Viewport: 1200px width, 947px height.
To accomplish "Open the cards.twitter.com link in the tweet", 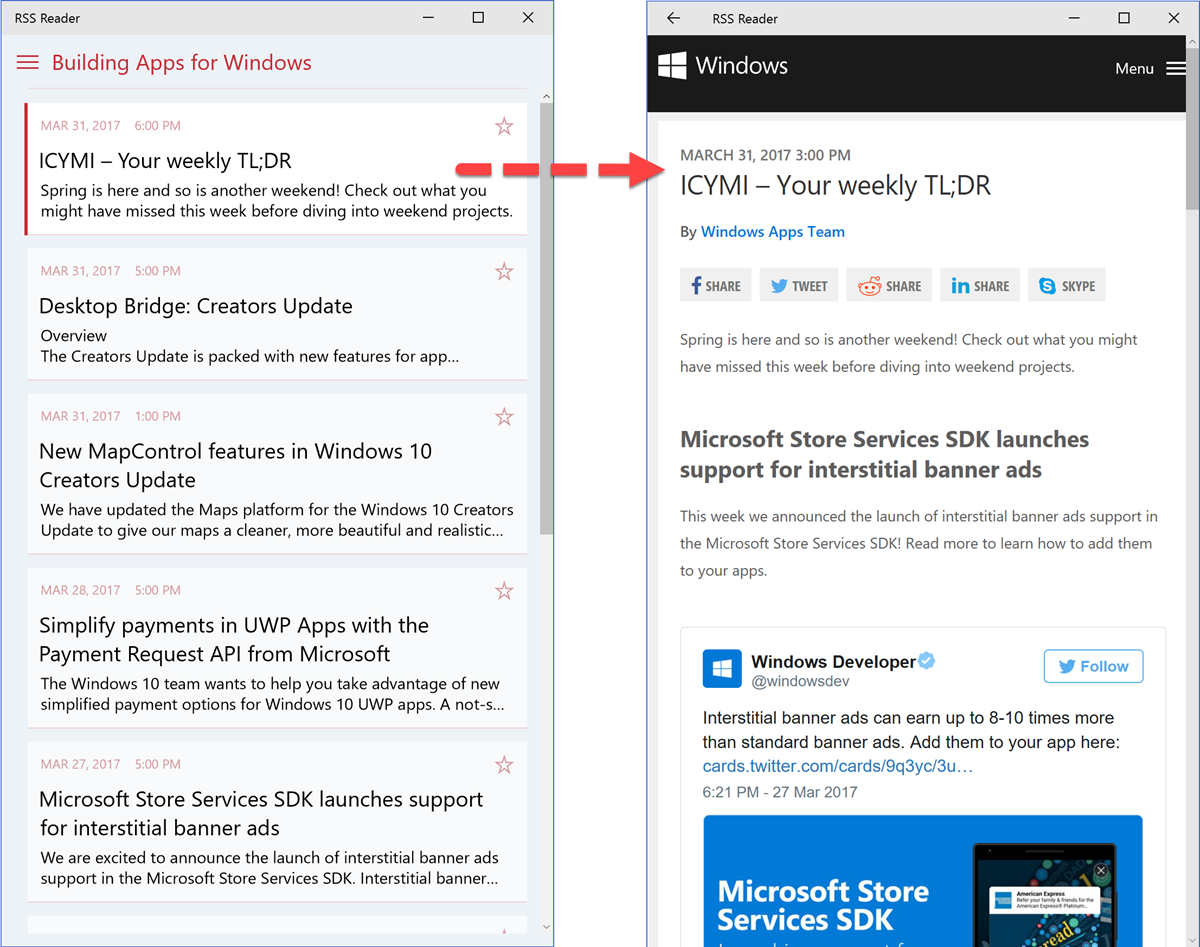I will click(838, 767).
